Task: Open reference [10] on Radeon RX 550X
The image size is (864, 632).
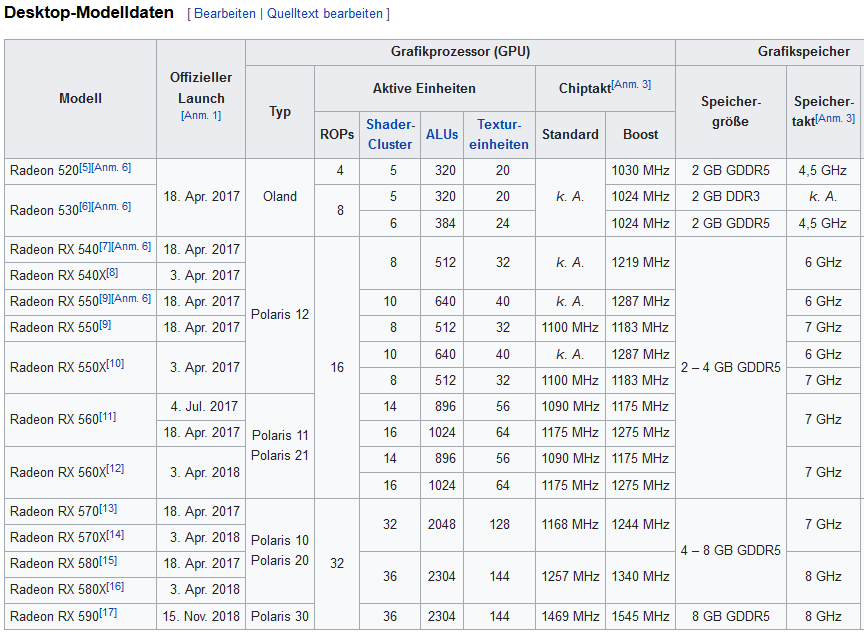Action: (x=115, y=364)
